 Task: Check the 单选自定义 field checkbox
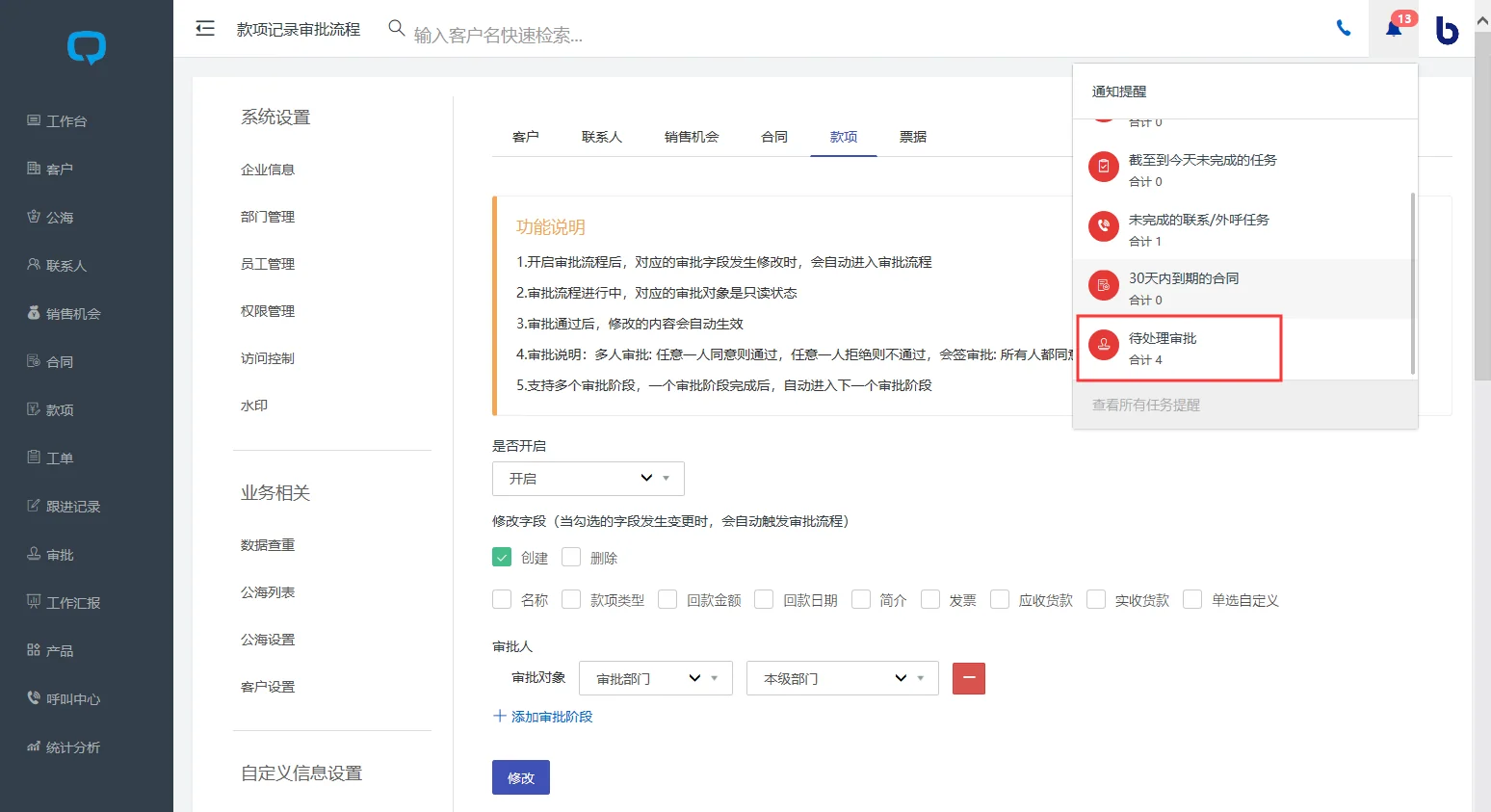pyautogui.click(x=1192, y=600)
